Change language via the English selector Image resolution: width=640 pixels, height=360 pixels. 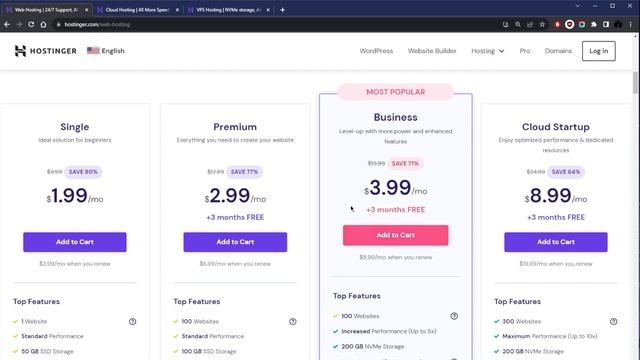106,51
